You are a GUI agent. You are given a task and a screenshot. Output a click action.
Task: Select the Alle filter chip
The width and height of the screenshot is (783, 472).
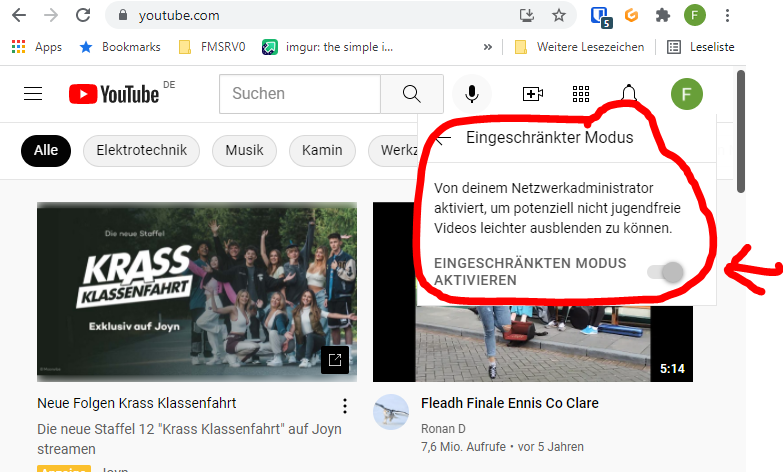[x=46, y=150]
